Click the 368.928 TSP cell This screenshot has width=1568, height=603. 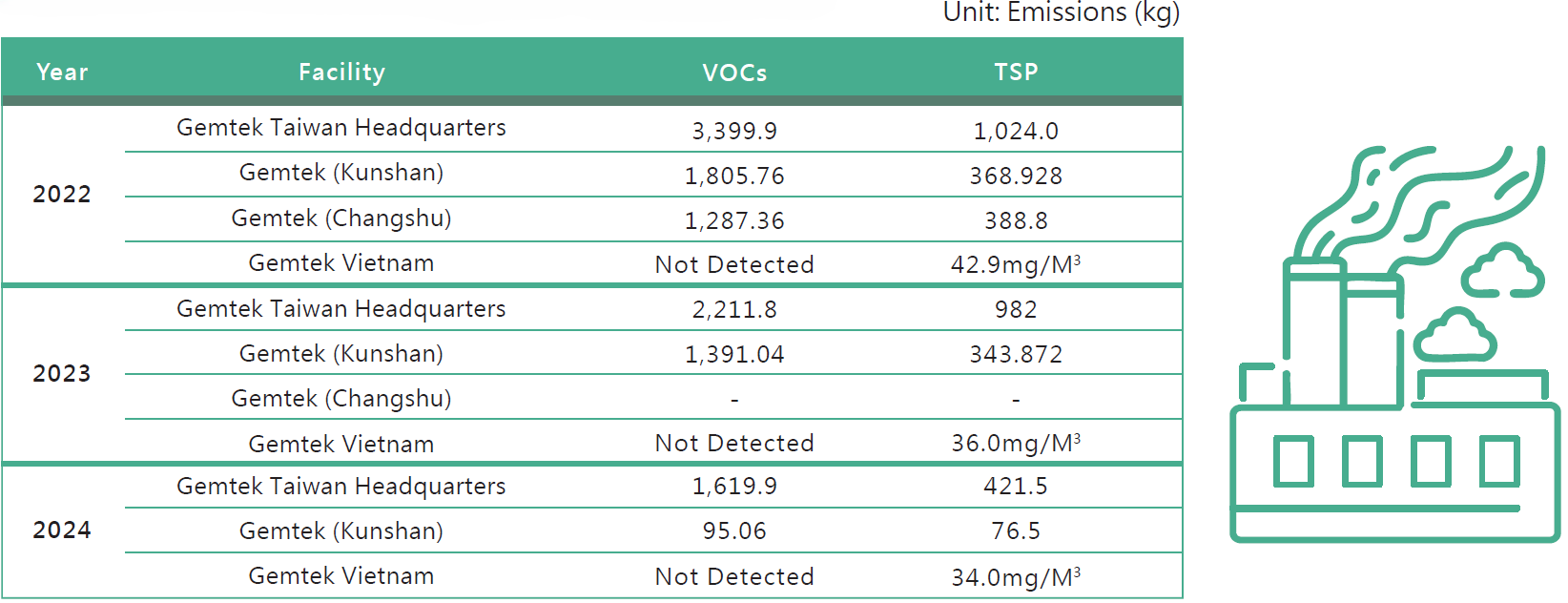1016,176
